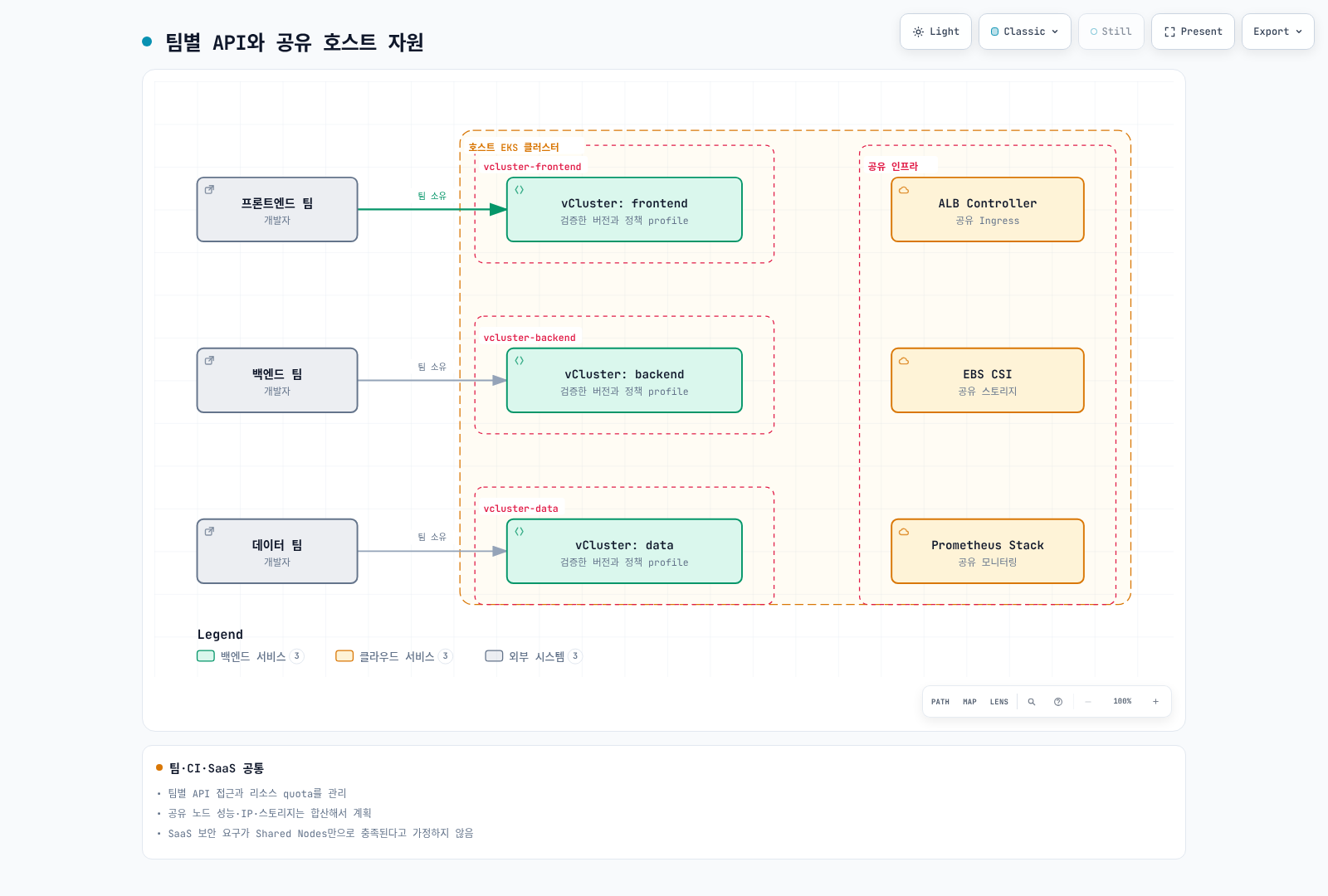Select the 공유 인프라 group label
The image size is (1328, 896).
click(x=893, y=167)
